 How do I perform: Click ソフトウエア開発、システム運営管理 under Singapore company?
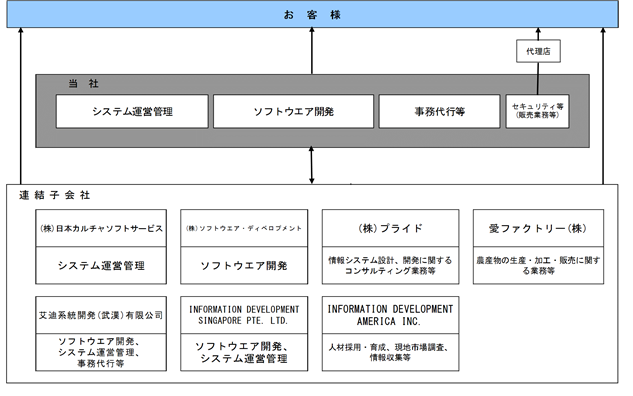point(244,352)
